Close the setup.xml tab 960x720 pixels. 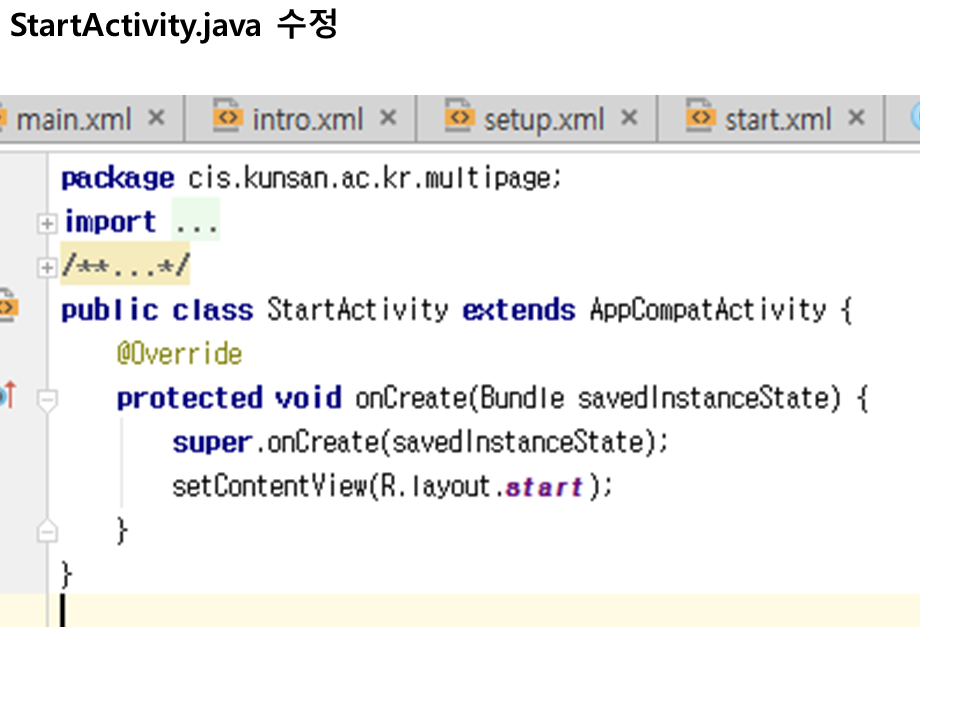[629, 118]
